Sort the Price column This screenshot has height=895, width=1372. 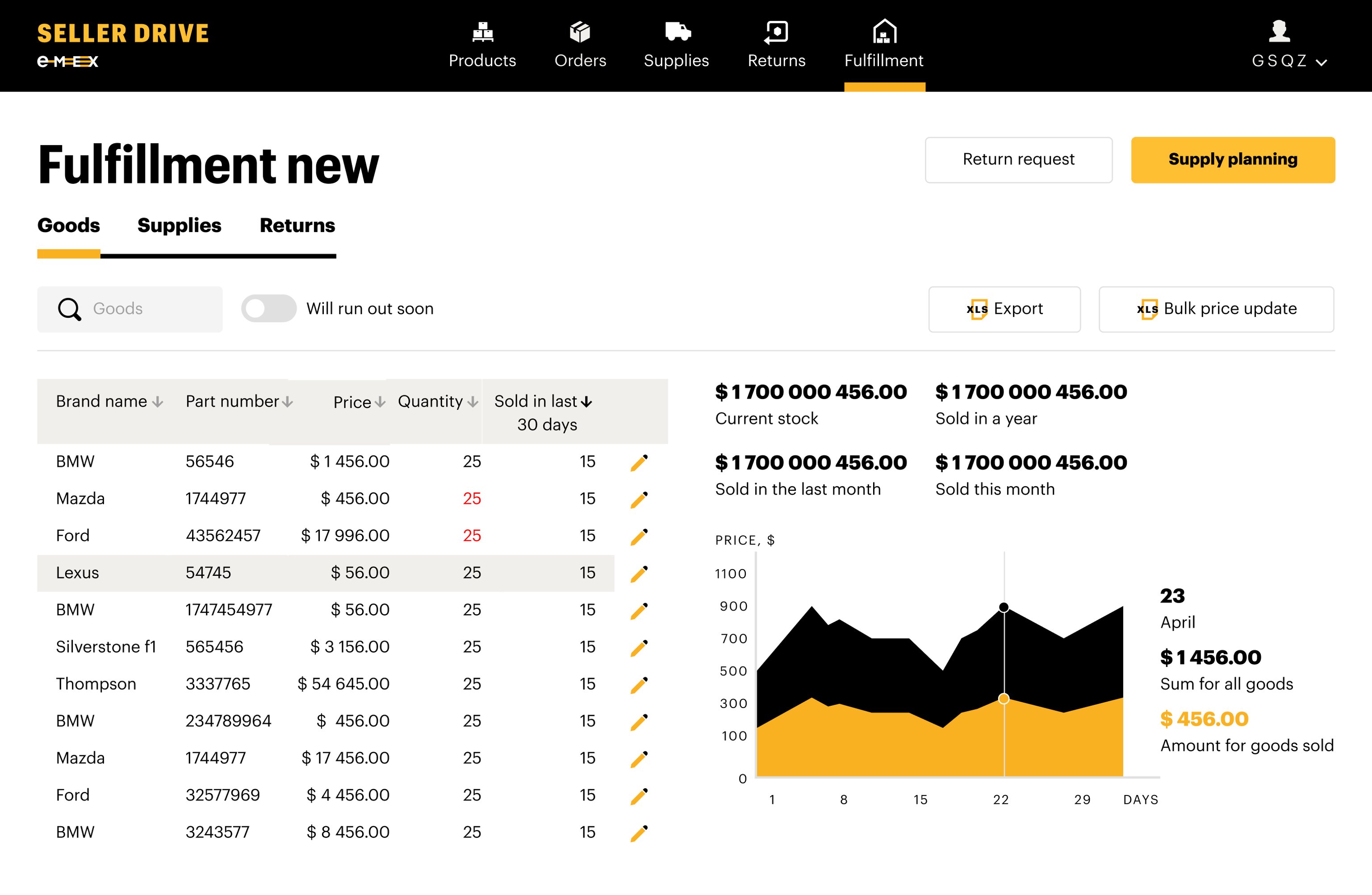point(380,402)
